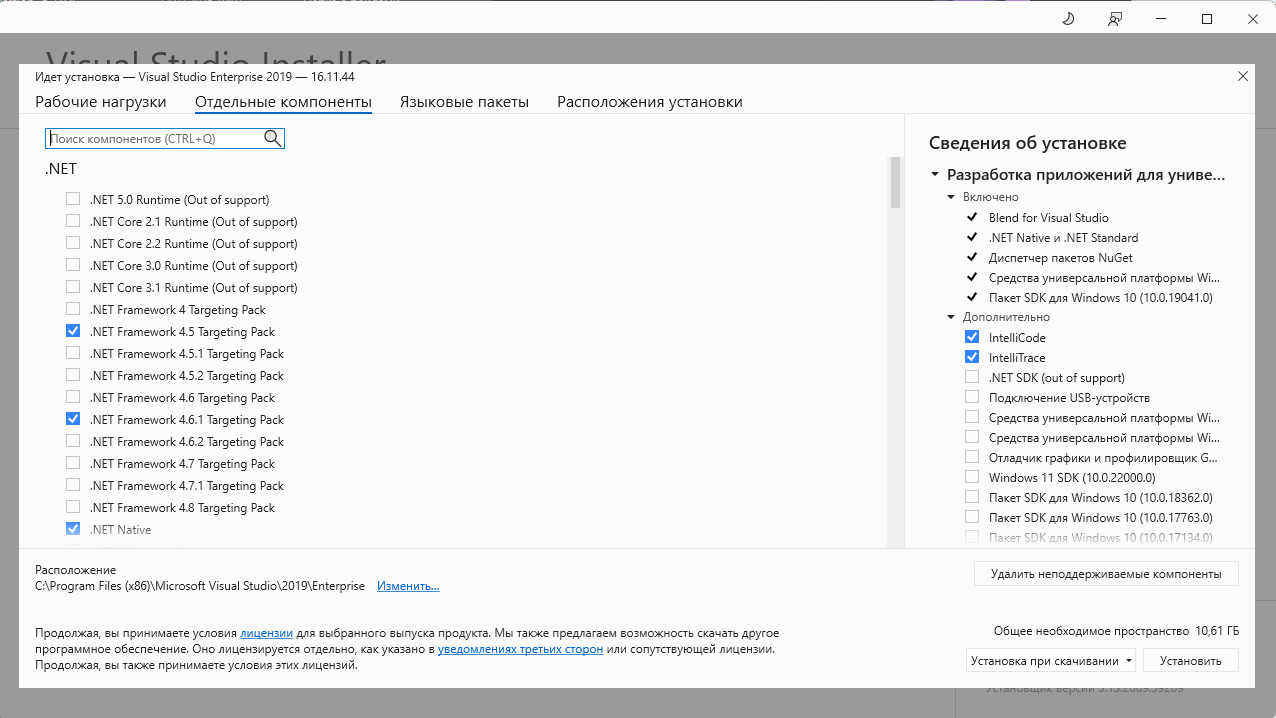Click the .NET category heading
This screenshot has width=1276, height=718.
(x=61, y=169)
